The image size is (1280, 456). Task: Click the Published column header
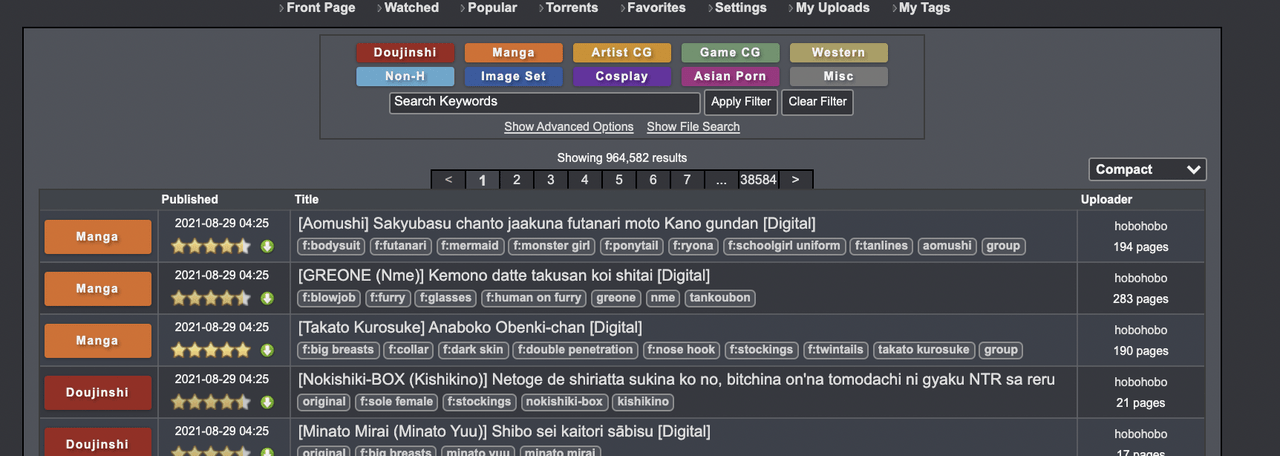[x=190, y=200]
